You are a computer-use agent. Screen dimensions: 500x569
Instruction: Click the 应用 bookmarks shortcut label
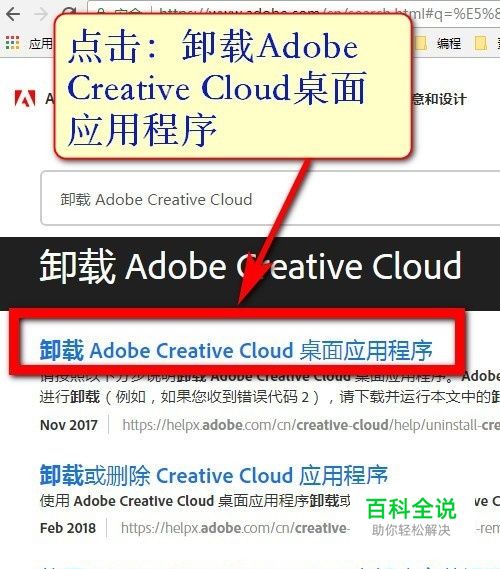point(41,44)
